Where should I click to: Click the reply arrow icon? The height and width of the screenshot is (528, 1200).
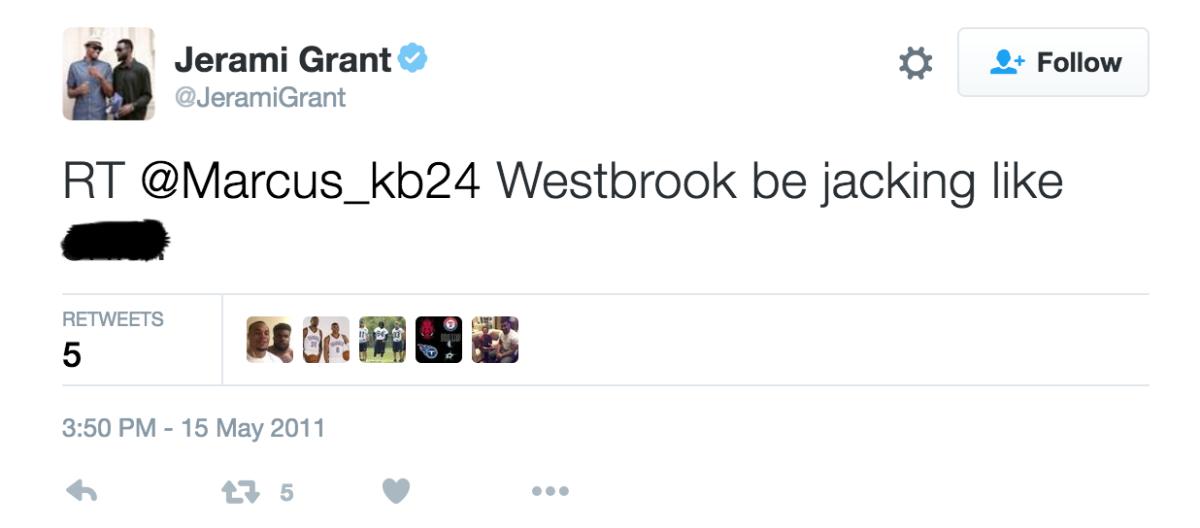tap(80, 491)
